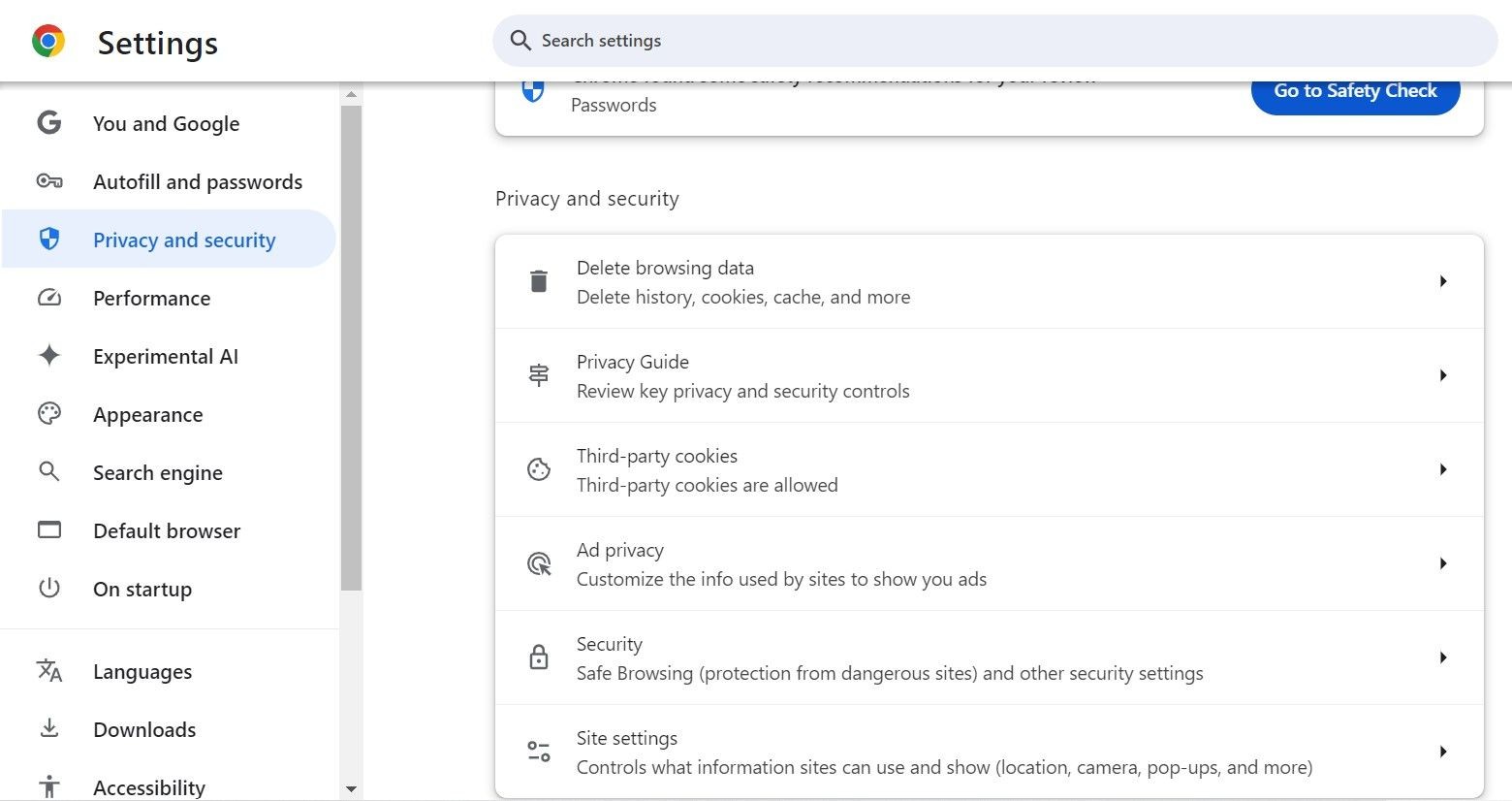Click the key icon for Autofill

point(49,181)
